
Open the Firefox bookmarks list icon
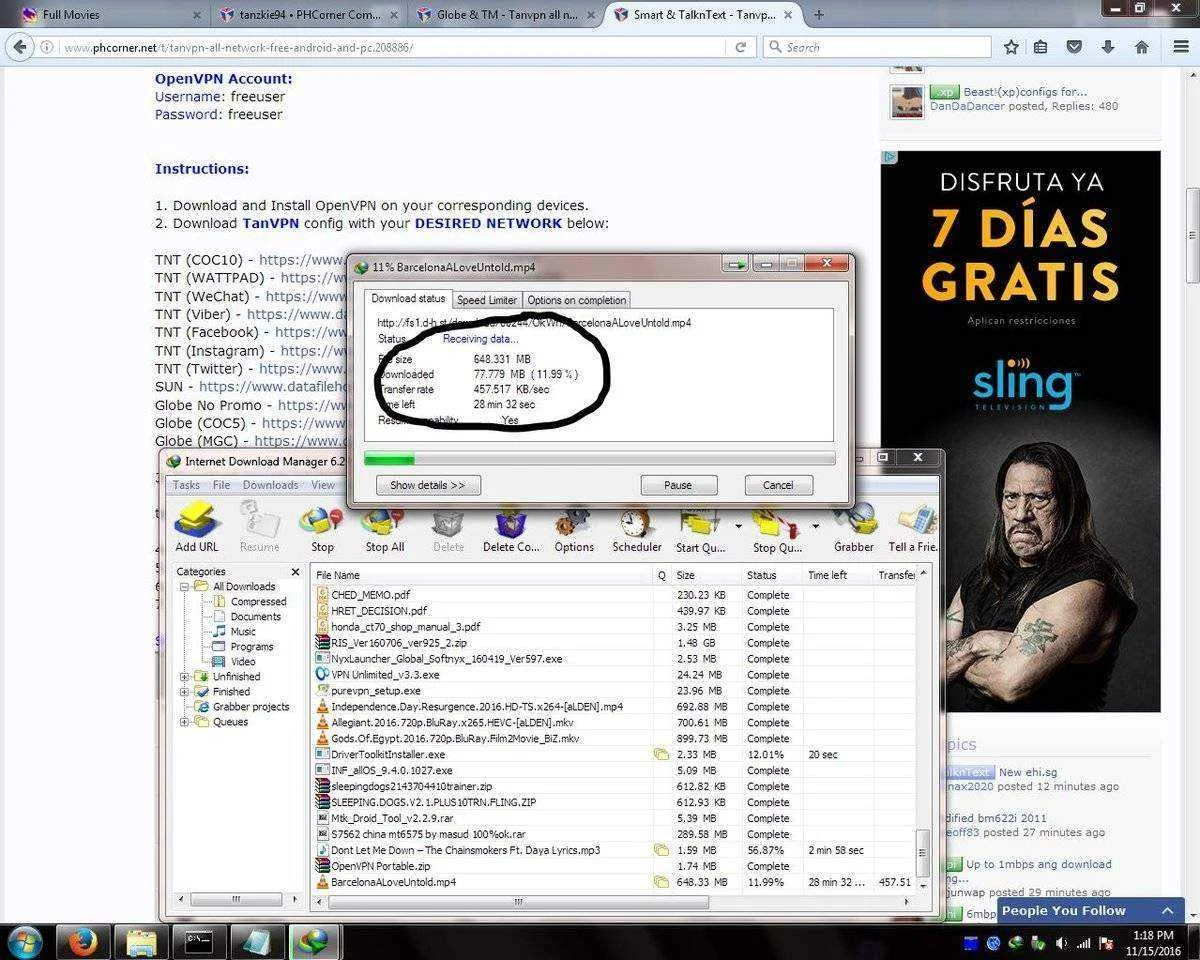(x=1041, y=47)
